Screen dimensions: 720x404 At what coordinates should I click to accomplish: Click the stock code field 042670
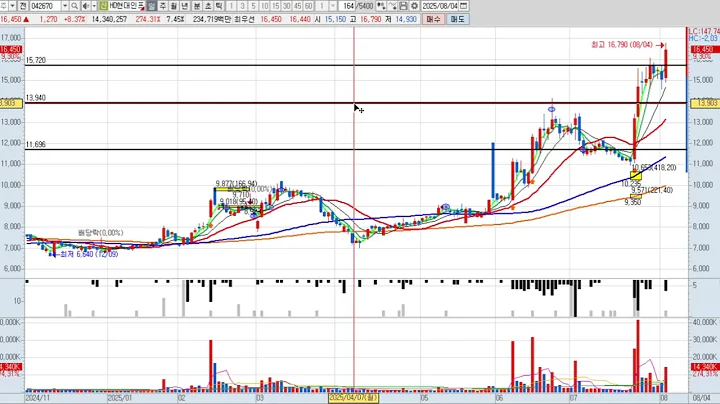[46, 6]
